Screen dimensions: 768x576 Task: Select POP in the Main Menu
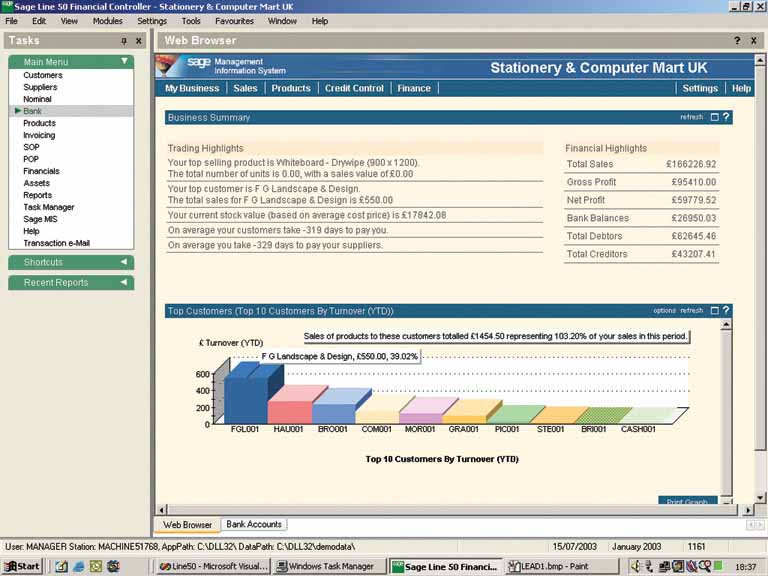click(x=31, y=159)
